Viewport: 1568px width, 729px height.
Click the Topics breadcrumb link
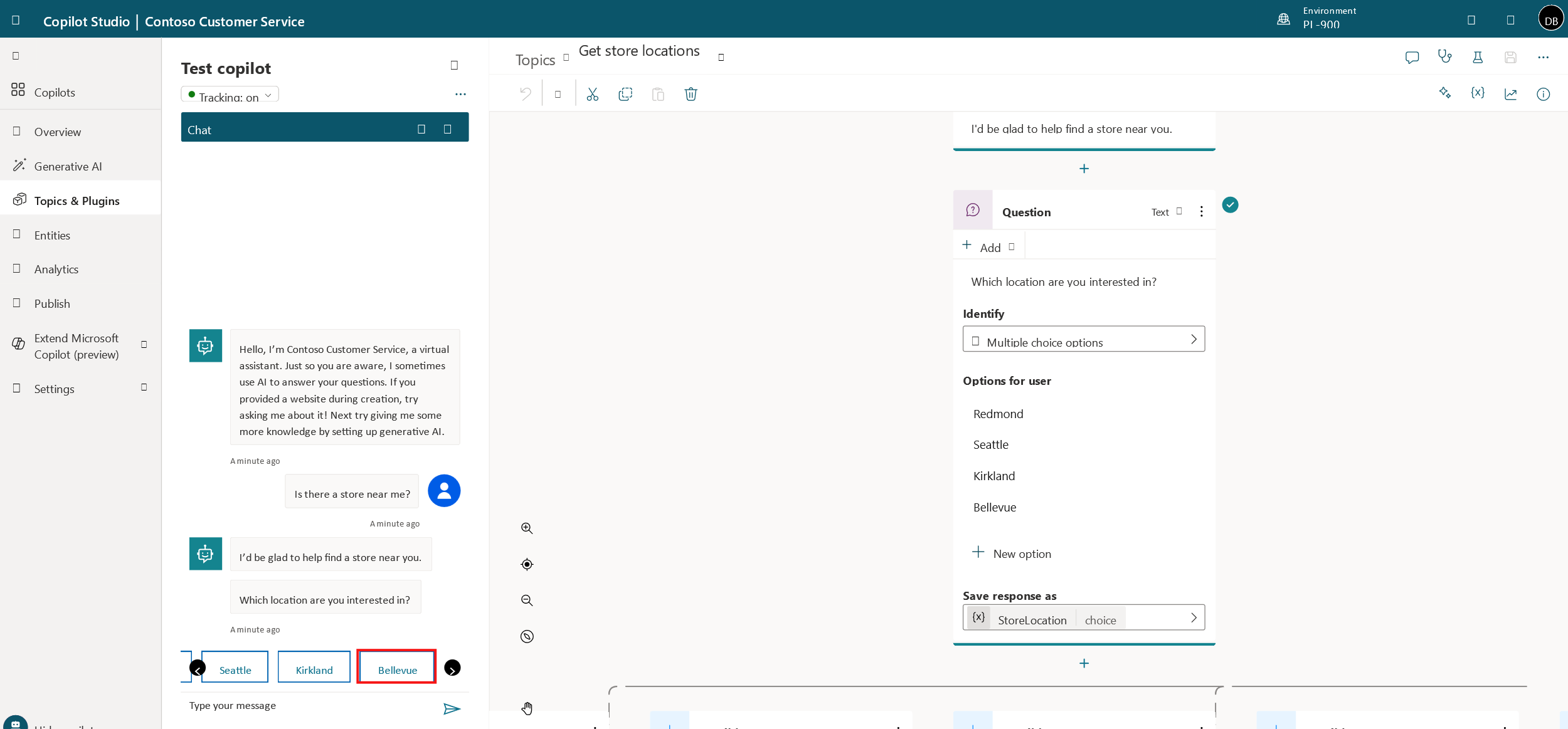[535, 60]
